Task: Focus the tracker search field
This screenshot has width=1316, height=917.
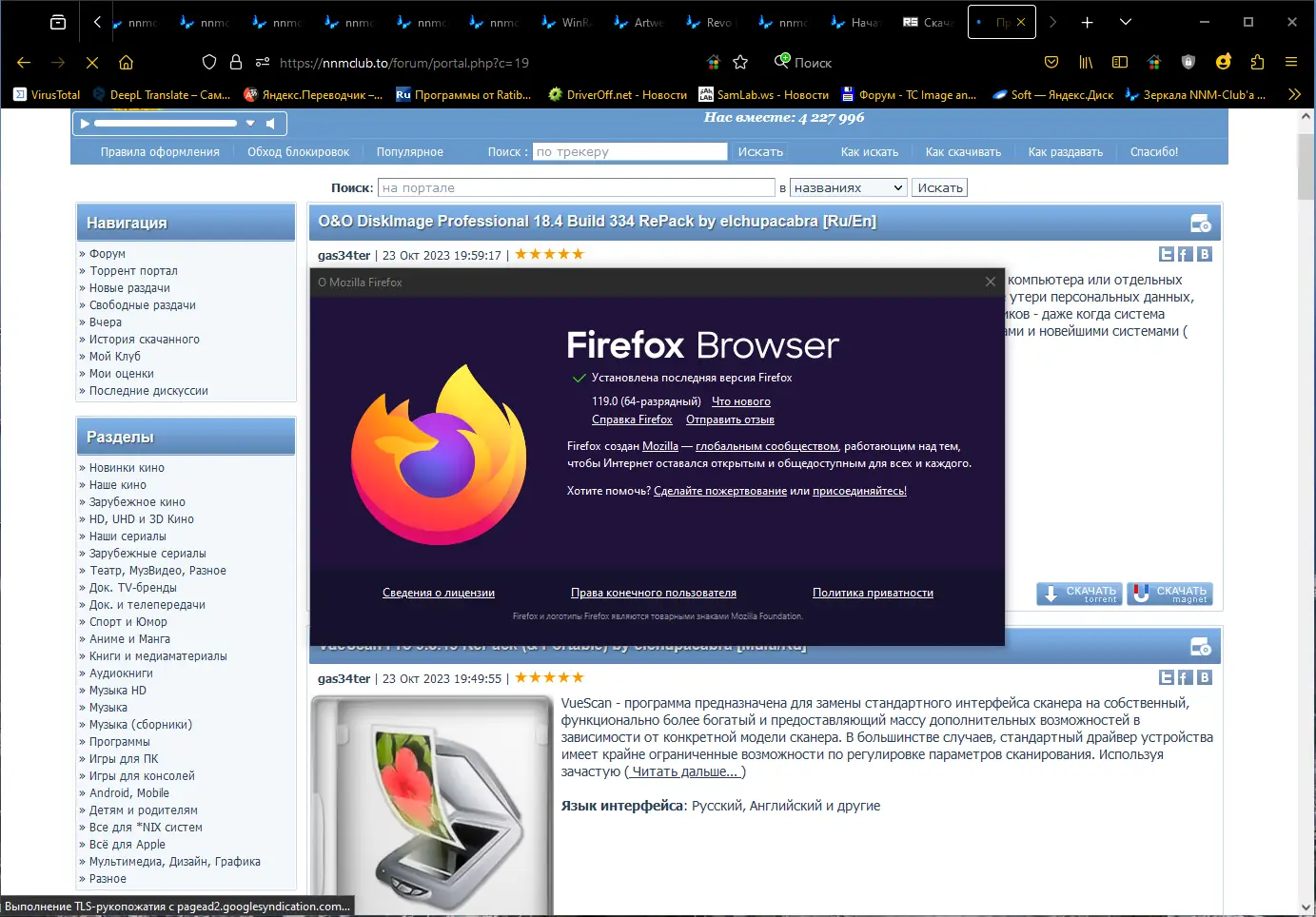Action: 630,151
